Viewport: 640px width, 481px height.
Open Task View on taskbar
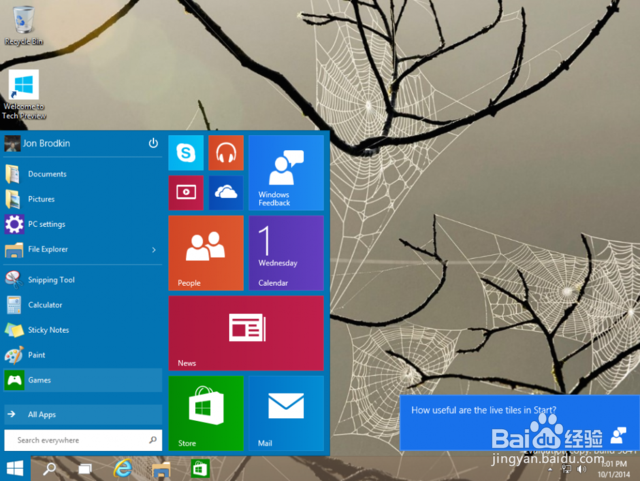tap(85, 469)
